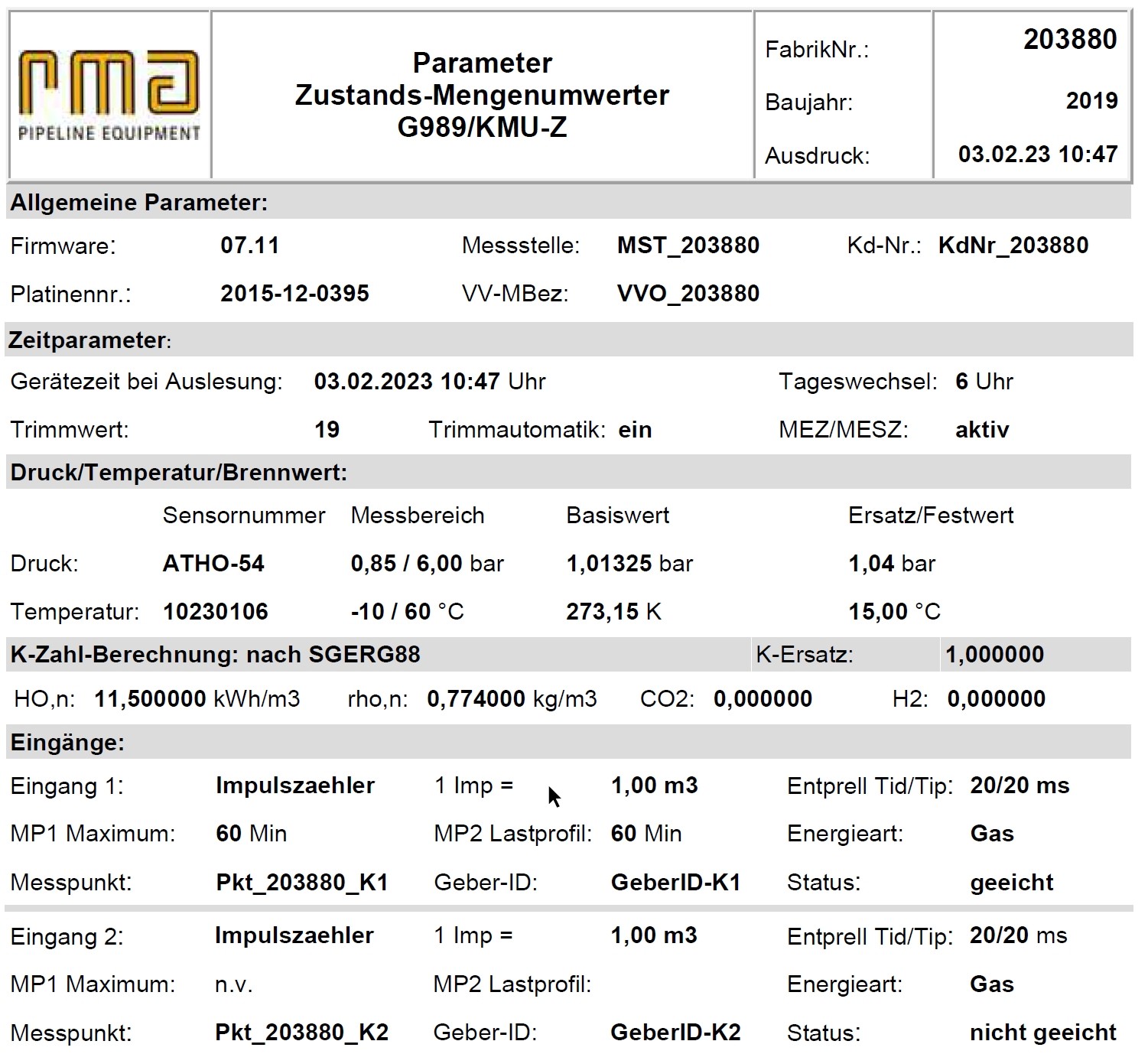Click Eingang 2 pulse value 1,00 m3
1148x1054 pixels.
(654, 935)
